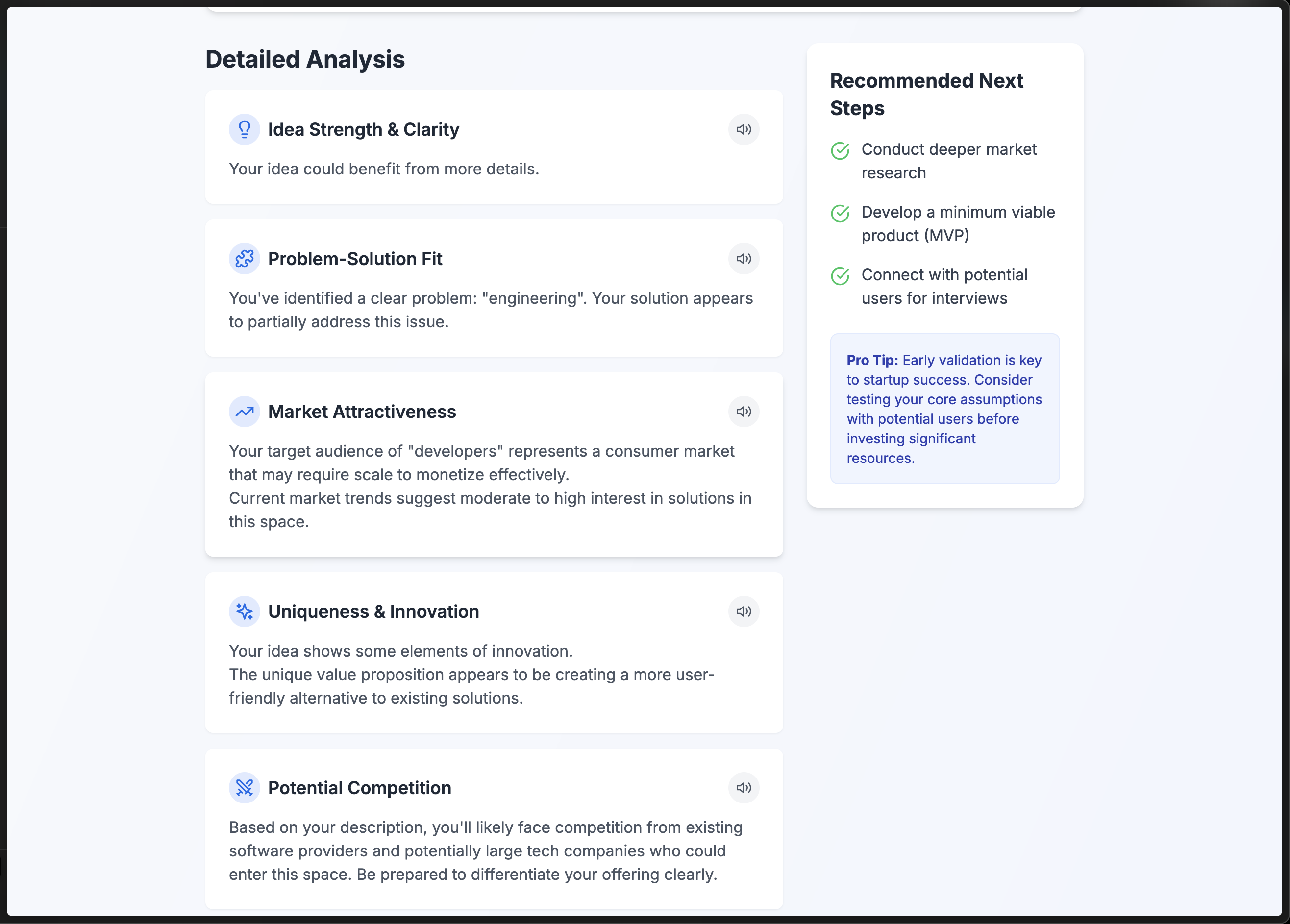Click the lightbulb icon beside Idea Strength

pyautogui.click(x=245, y=130)
